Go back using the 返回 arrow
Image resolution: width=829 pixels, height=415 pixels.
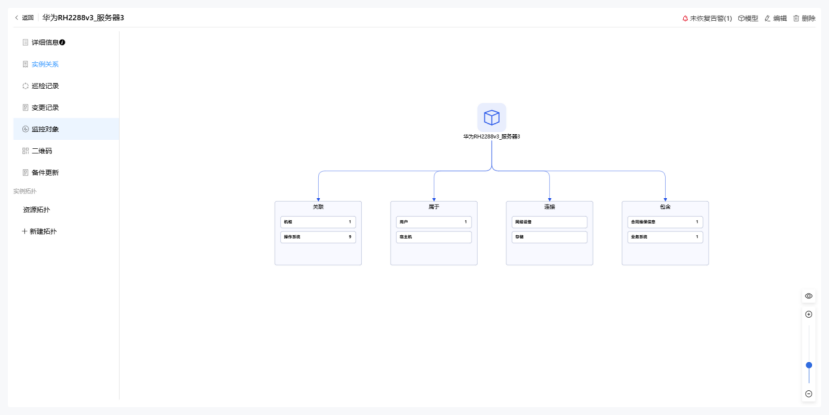[24, 17]
